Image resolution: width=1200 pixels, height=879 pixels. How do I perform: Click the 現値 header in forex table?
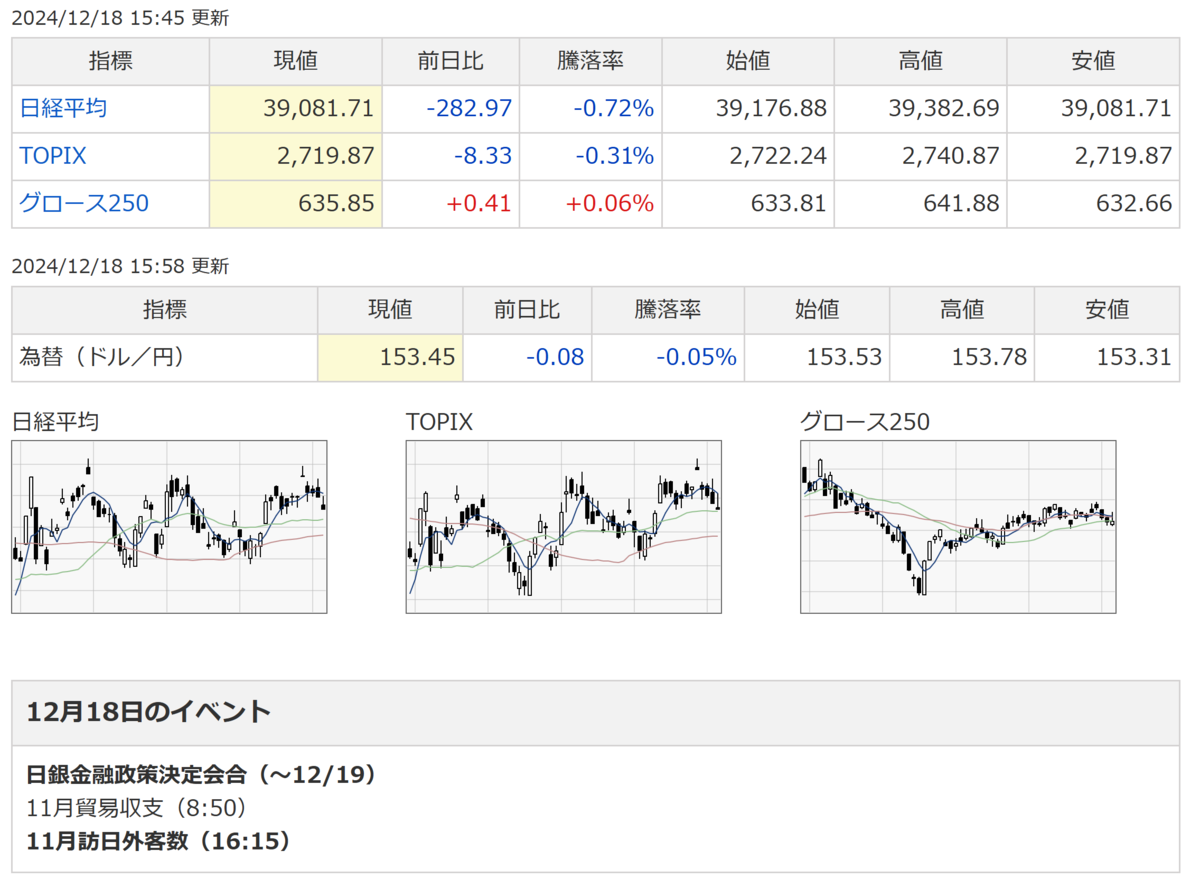point(390,310)
